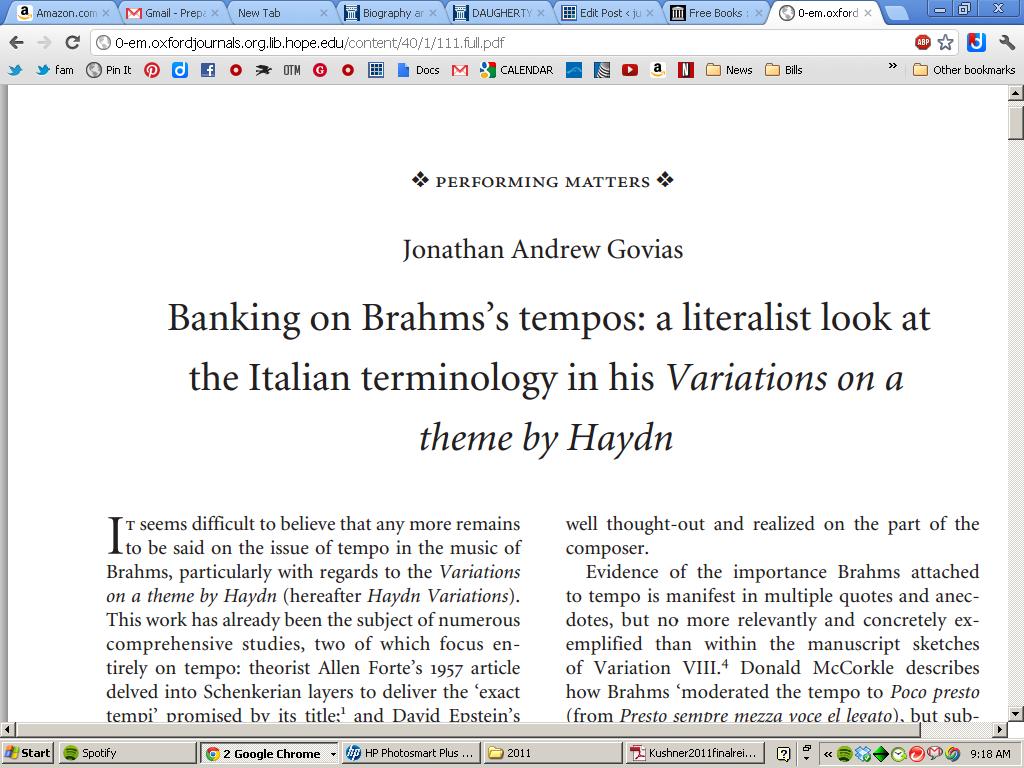Switch to the Edit Post tab

click(607, 12)
